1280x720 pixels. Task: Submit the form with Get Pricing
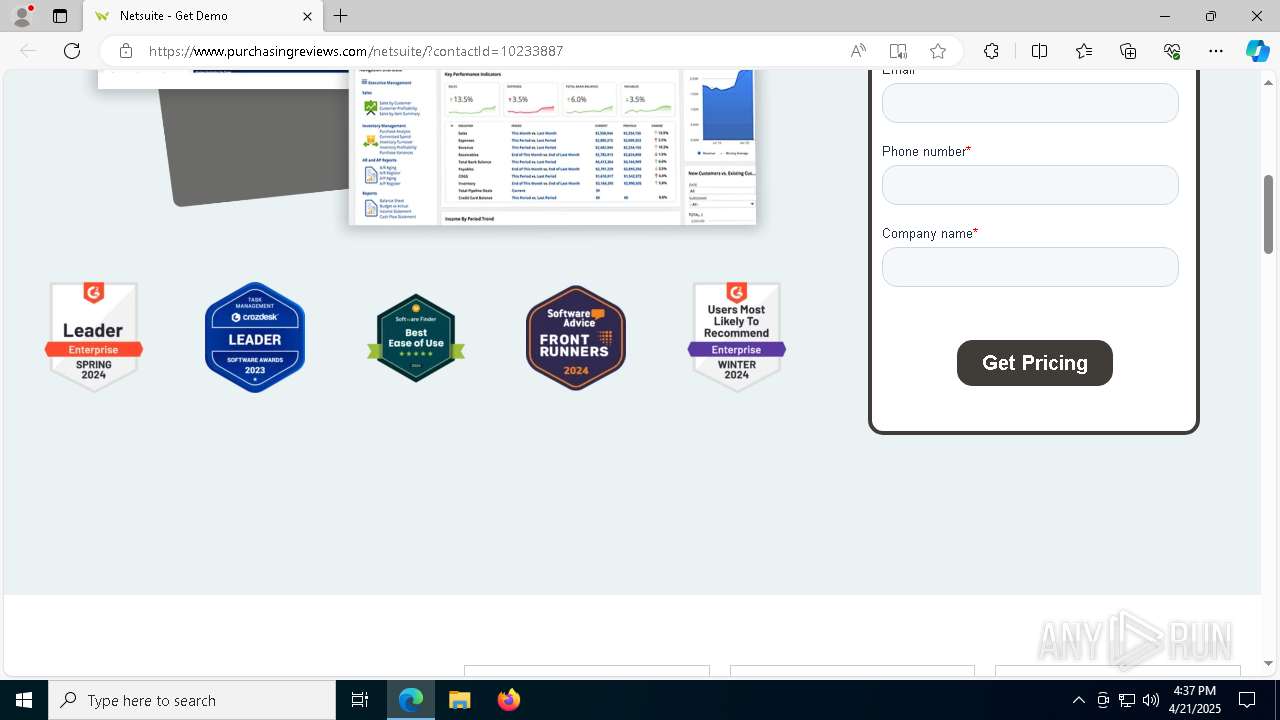coord(1035,363)
